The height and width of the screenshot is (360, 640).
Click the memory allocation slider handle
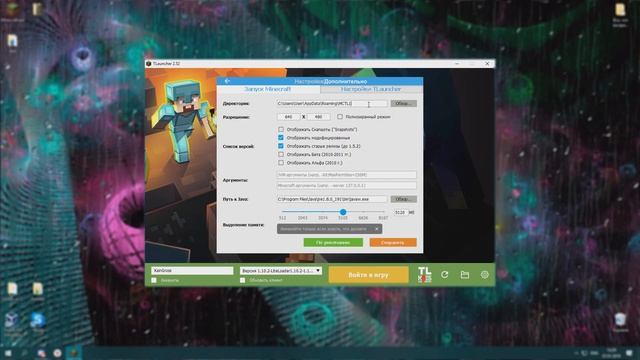(x=343, y=212)
